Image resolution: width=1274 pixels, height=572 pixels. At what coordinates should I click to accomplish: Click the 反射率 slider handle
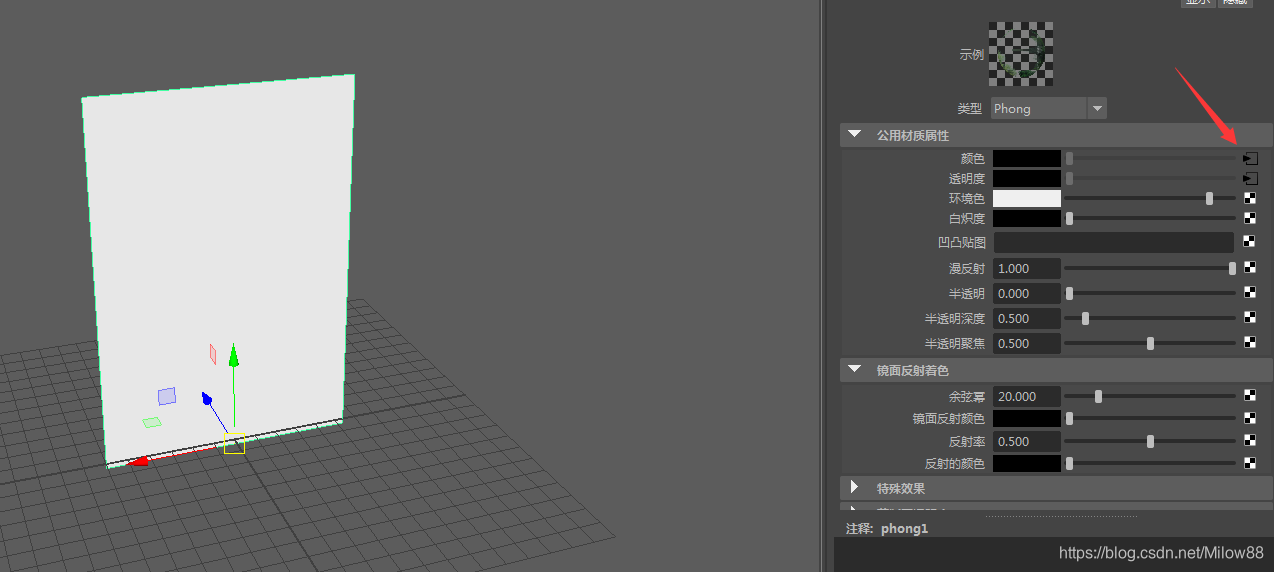coord(1150,441)
